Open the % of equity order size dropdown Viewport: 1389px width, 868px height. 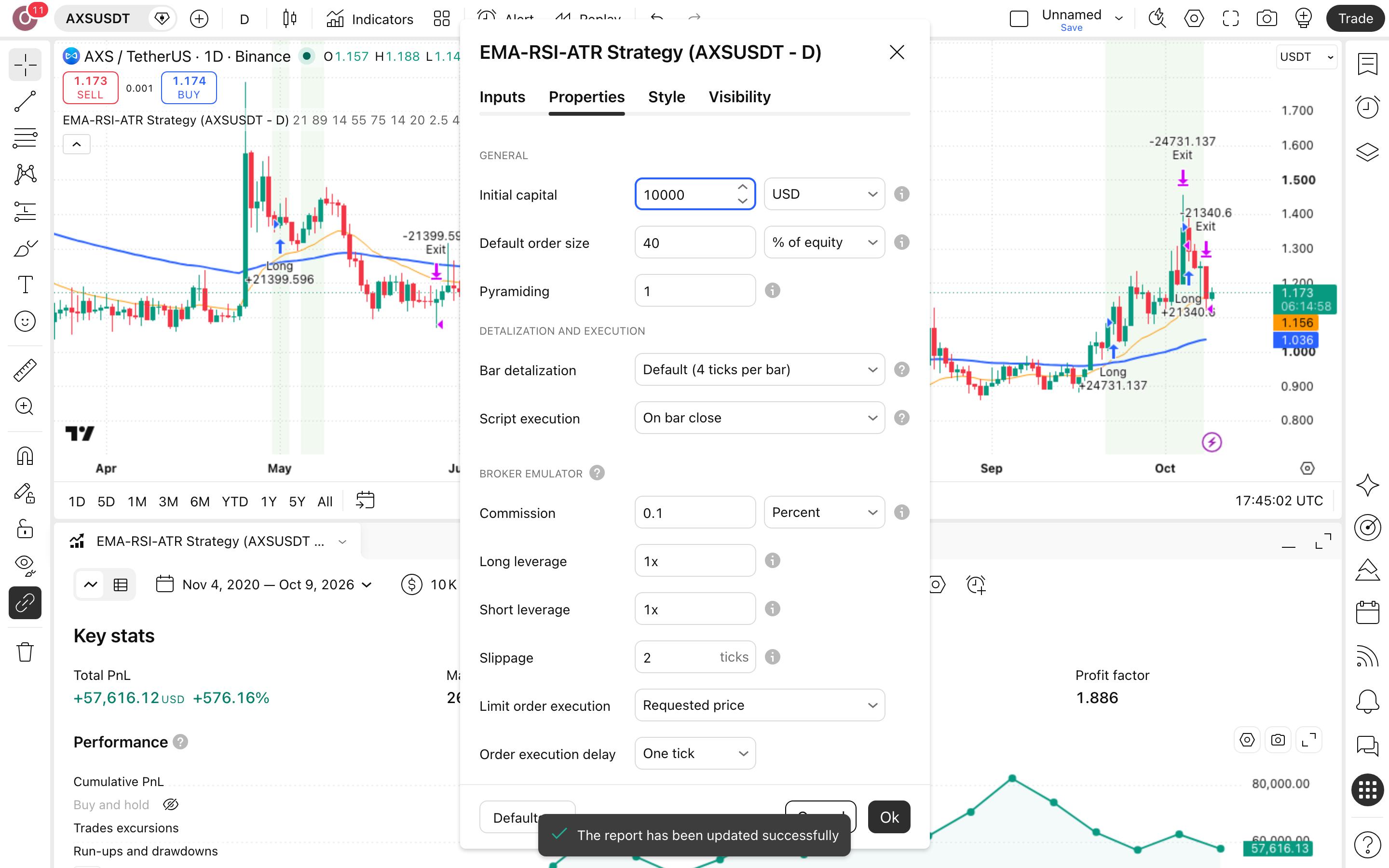tap(824, 242)
